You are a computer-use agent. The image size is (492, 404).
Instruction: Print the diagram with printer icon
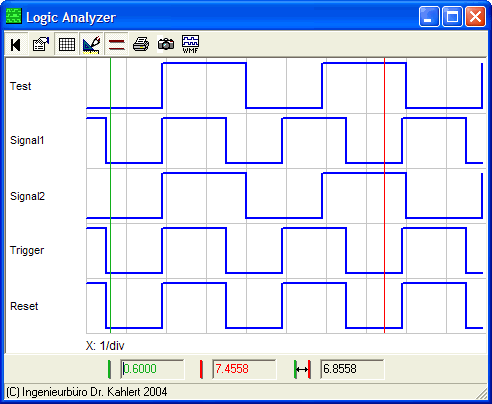pos(141,44)
